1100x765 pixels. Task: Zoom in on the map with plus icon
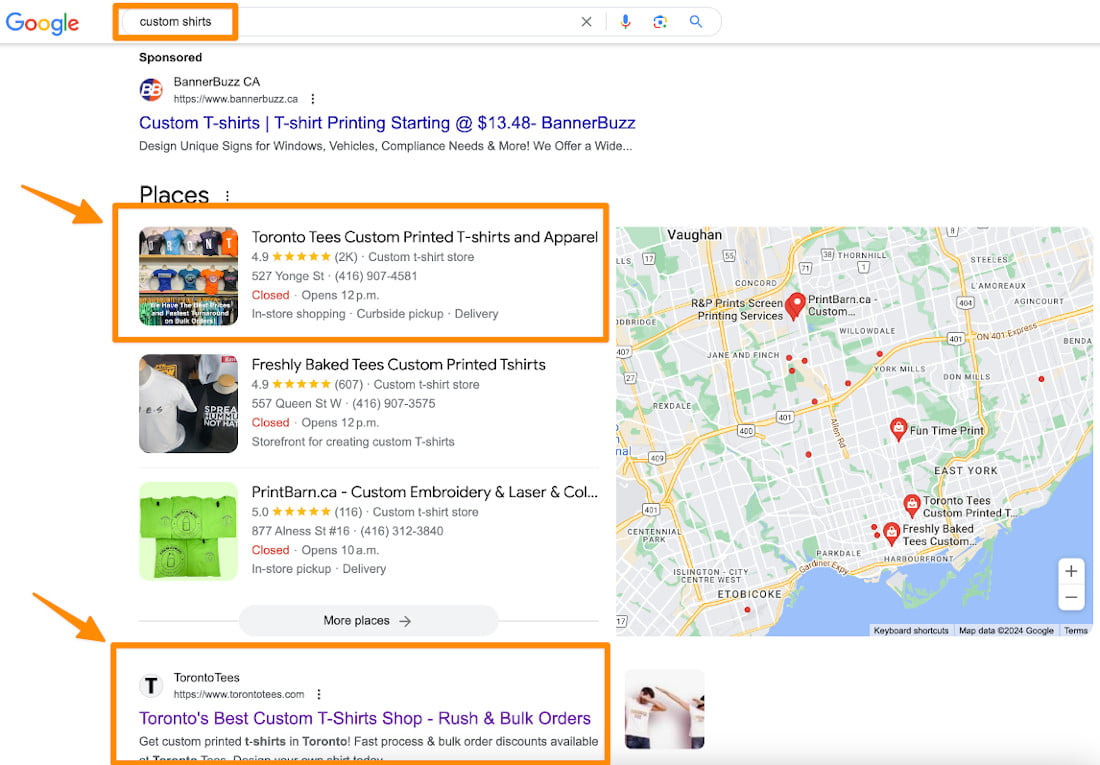[1071, 570]
